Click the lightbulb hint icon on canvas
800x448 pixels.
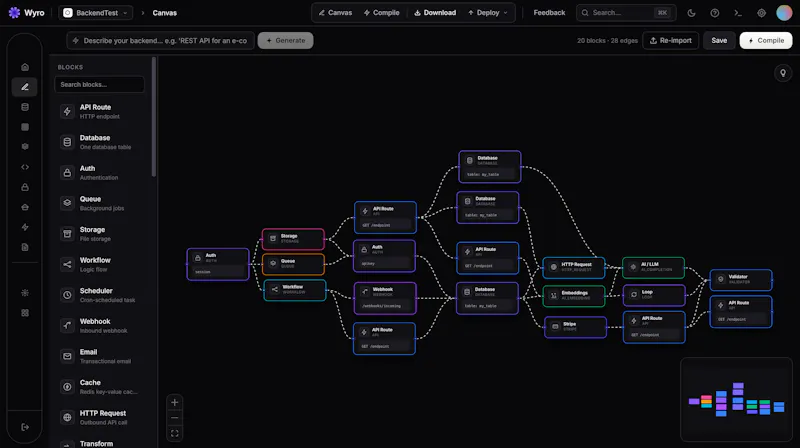pos(783,73)
